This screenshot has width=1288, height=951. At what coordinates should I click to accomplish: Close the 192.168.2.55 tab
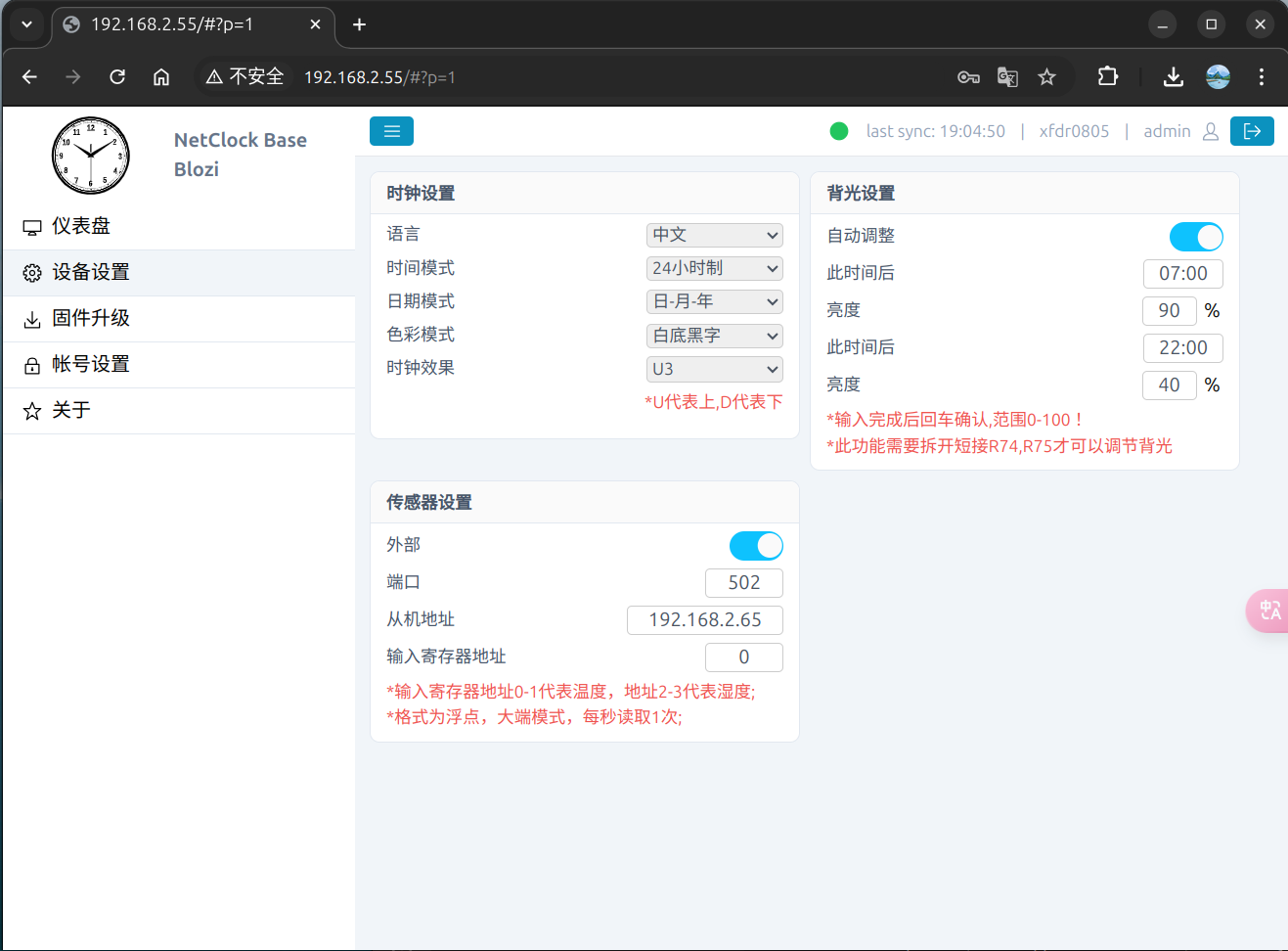coord(315,24)
